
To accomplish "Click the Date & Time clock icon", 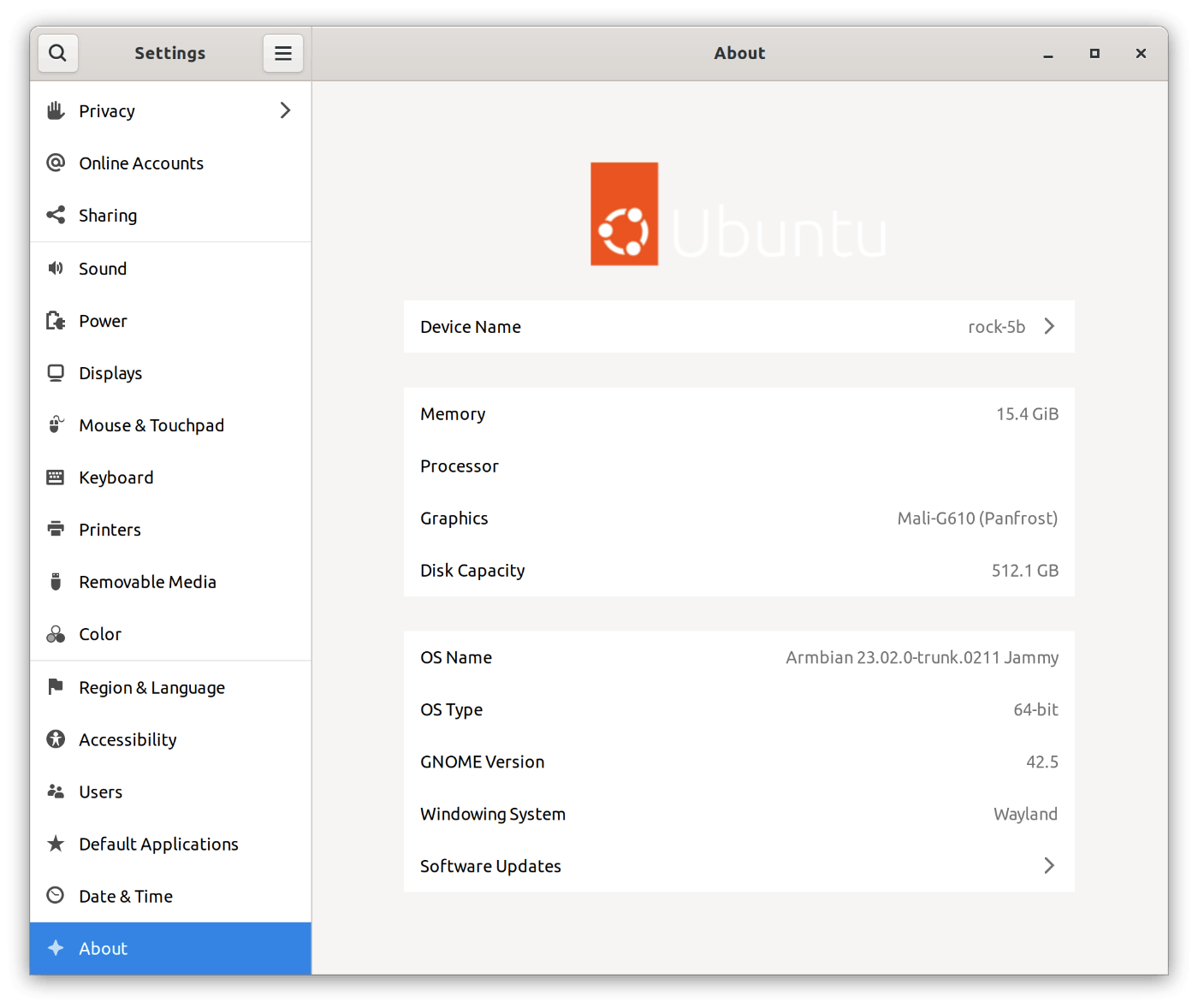I will (x=56, y=895).
